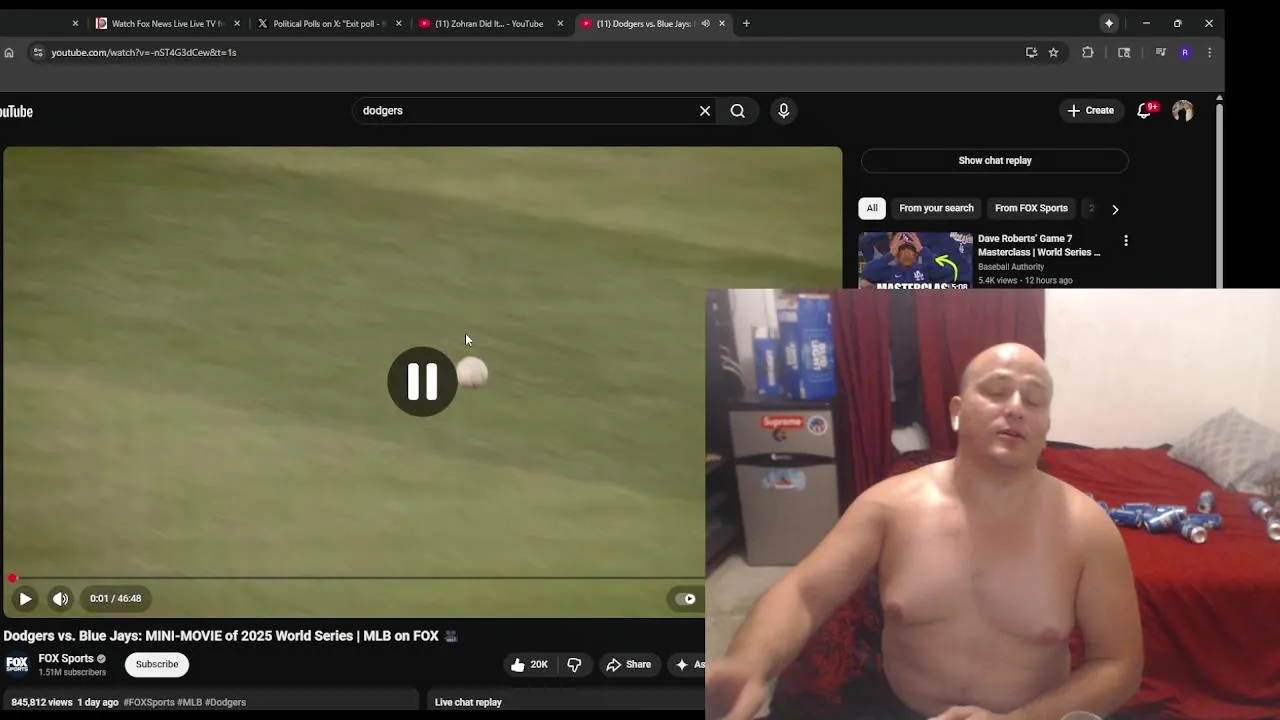Click the magnifier search button
Image resolution: width=1280 pixels, height=720 pixels.
[738, 111]
